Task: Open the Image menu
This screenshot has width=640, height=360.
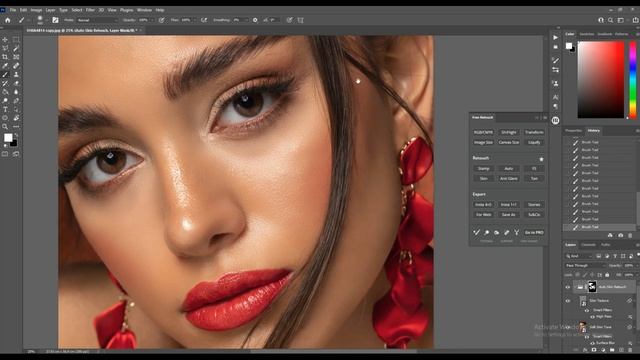Action: click(36, 10)
